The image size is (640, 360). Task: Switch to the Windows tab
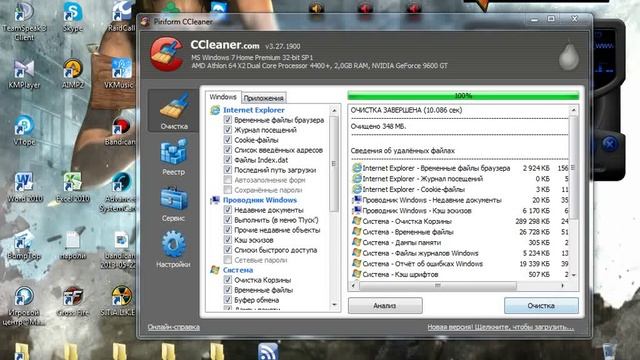click(x=223, y=97)
